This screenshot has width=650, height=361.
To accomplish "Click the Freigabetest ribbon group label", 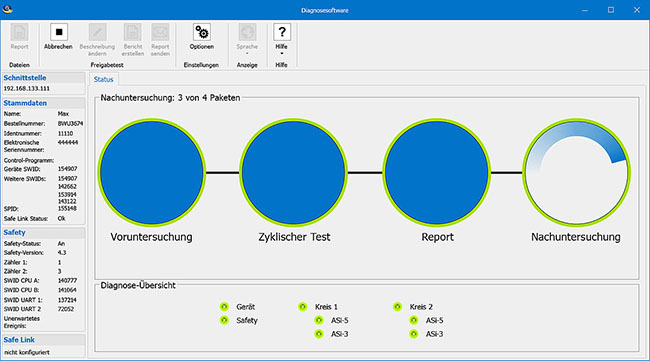I will coord(107,65).
